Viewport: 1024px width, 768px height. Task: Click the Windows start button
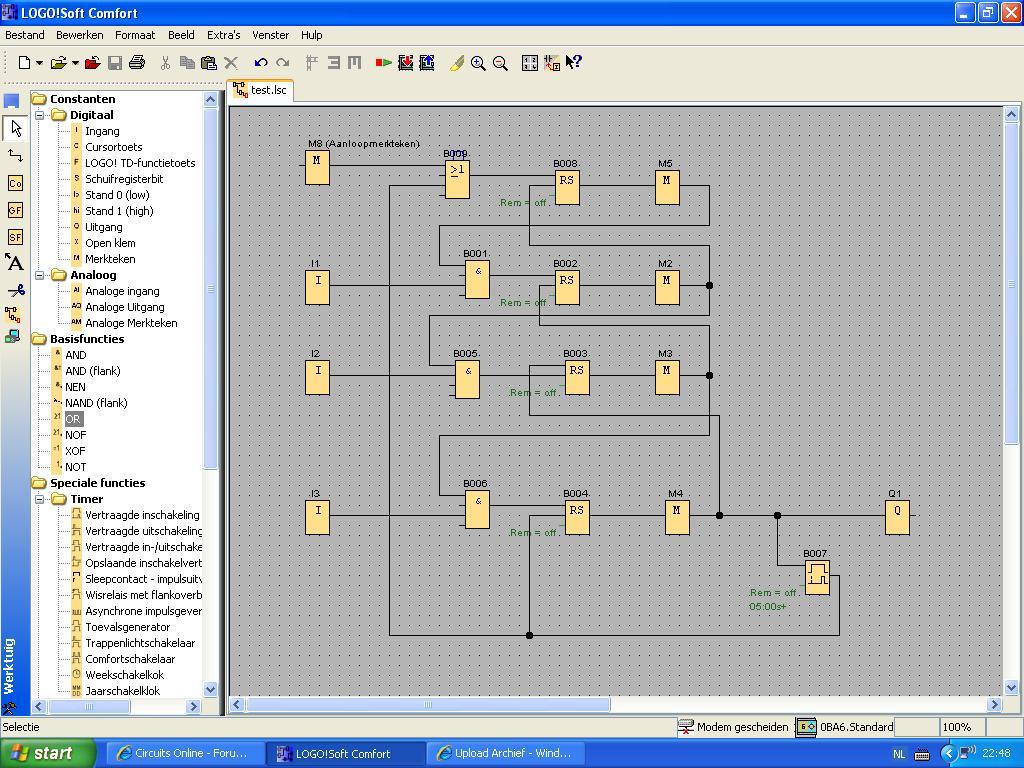point(47,753)
